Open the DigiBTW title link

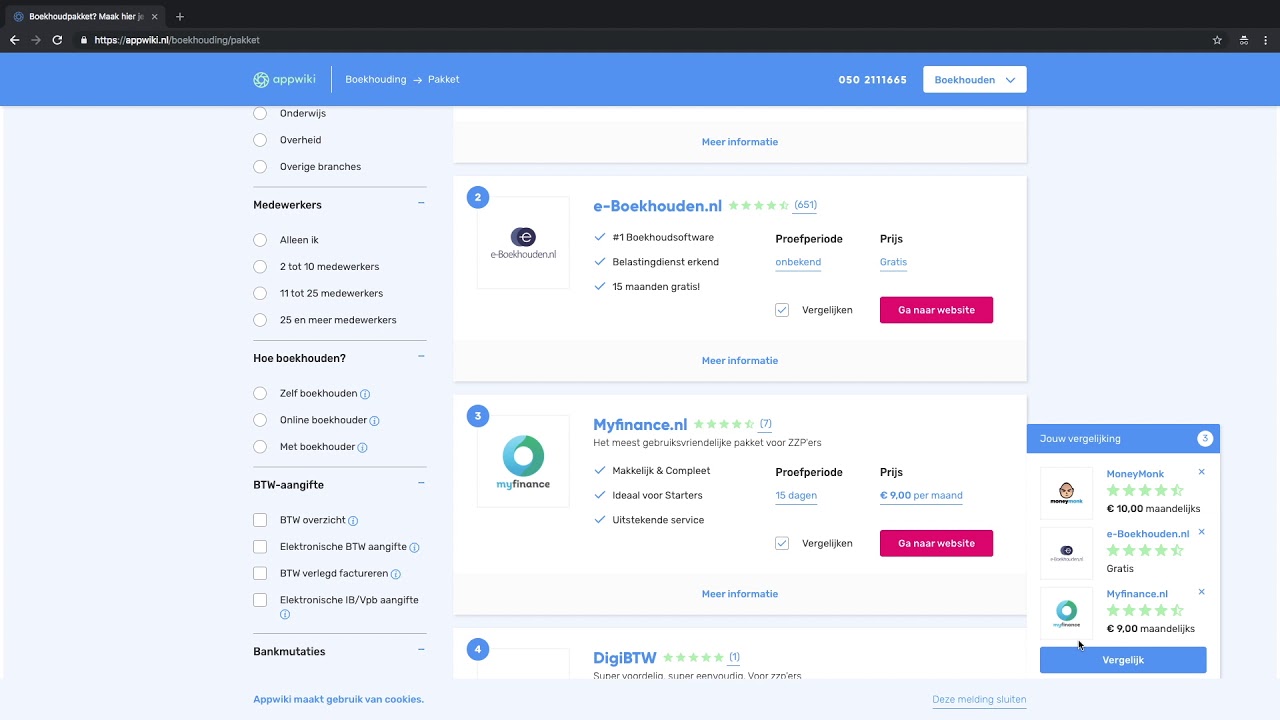coord(625,658)
